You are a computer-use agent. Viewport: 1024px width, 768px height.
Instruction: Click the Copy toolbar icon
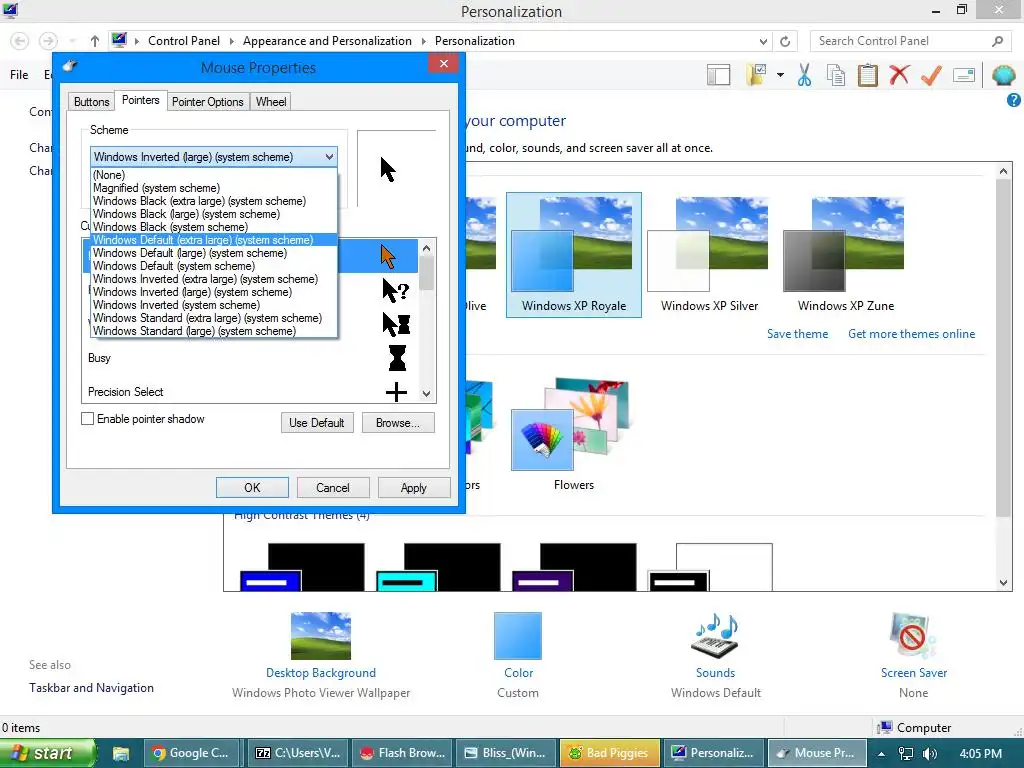(836, 75)
